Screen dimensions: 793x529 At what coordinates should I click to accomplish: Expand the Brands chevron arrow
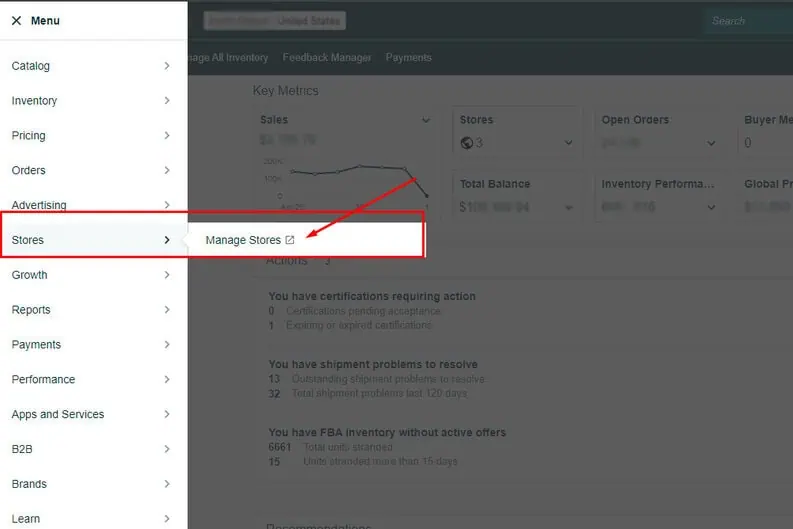pos(167,484)
